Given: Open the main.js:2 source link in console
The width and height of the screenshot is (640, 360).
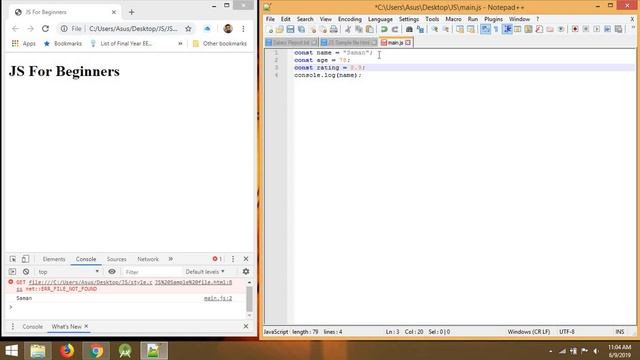Looking at the screenshot, I should tap(218, 298).
